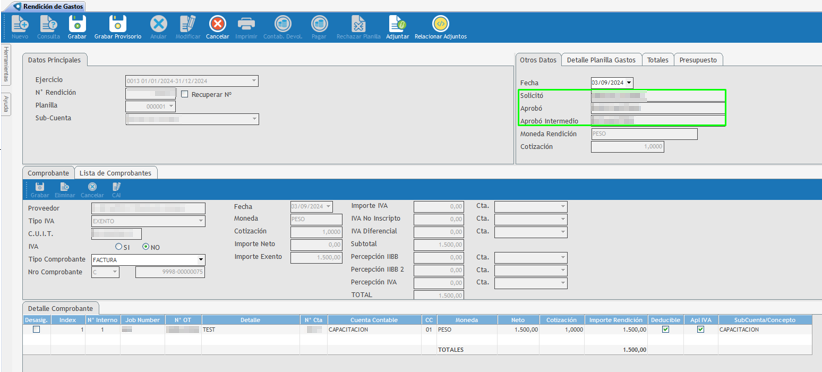Click the Contab. Devol. icon

click(x=283, y=24)
